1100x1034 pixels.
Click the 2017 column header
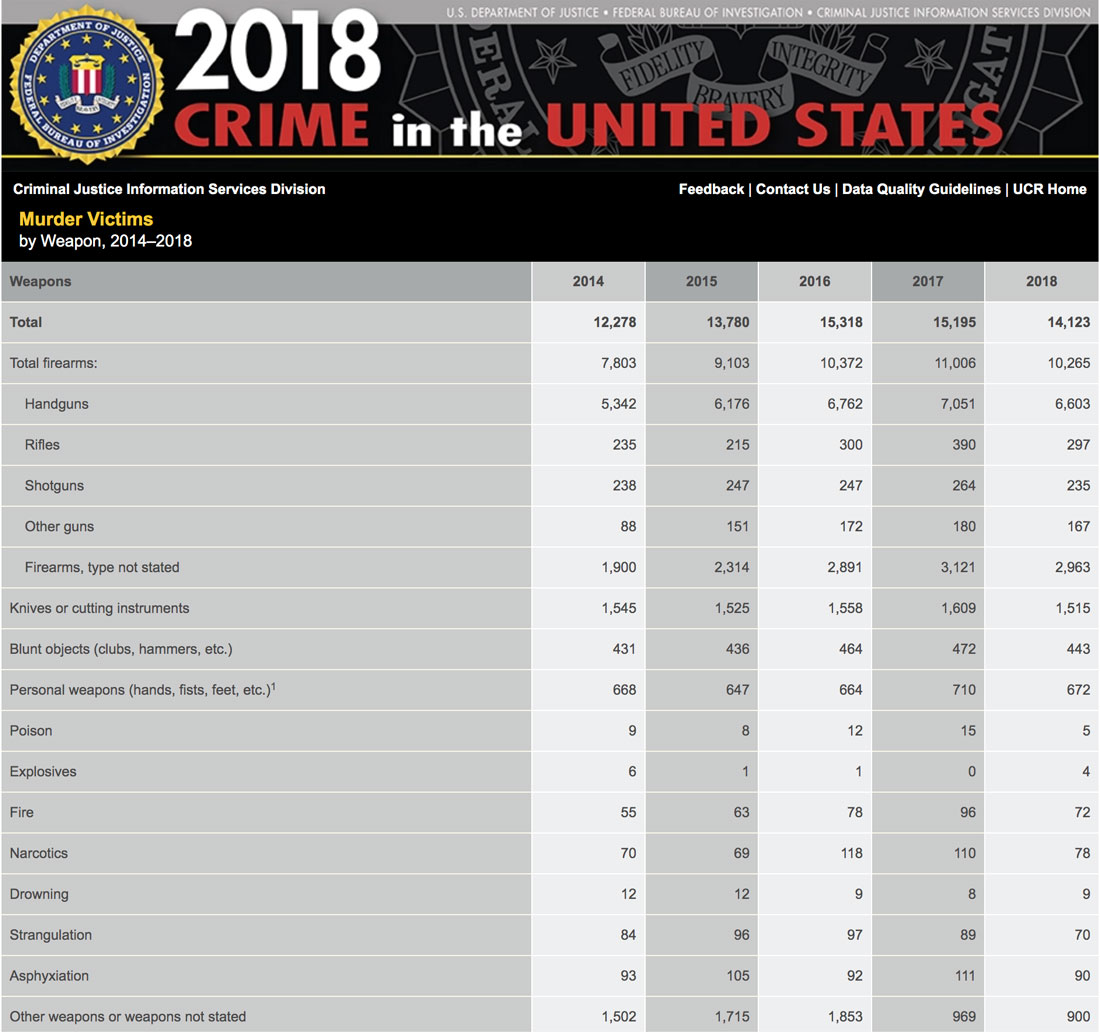point(927,281)
